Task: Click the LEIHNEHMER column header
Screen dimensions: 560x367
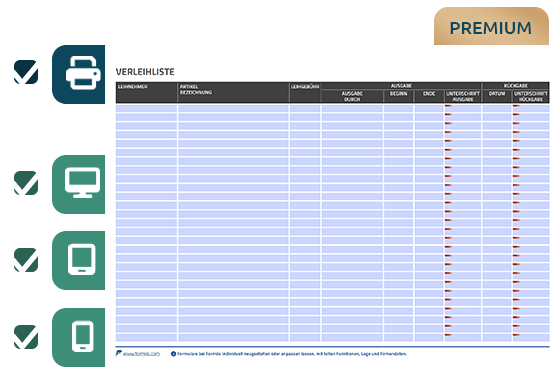Action: [x=146, y=92]
